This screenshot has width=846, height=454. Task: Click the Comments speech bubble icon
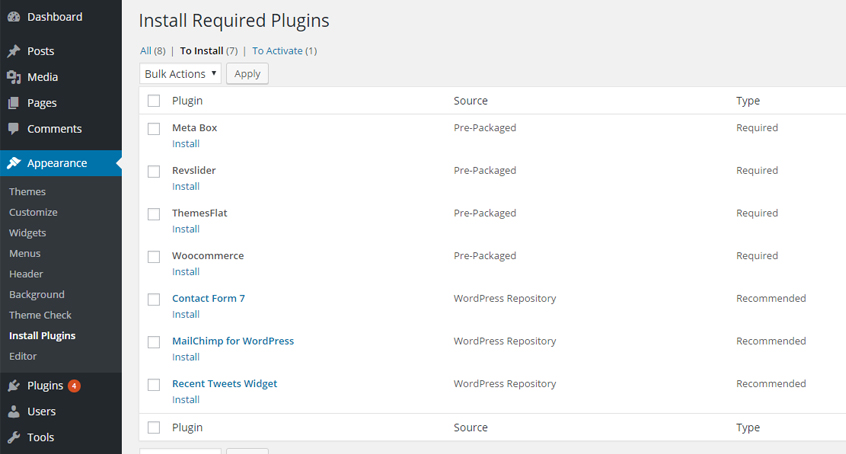[x=14, y=129]
